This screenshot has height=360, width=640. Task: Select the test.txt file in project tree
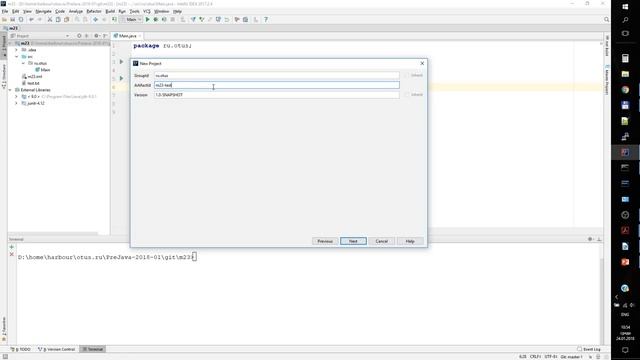[x=31, y=83]
